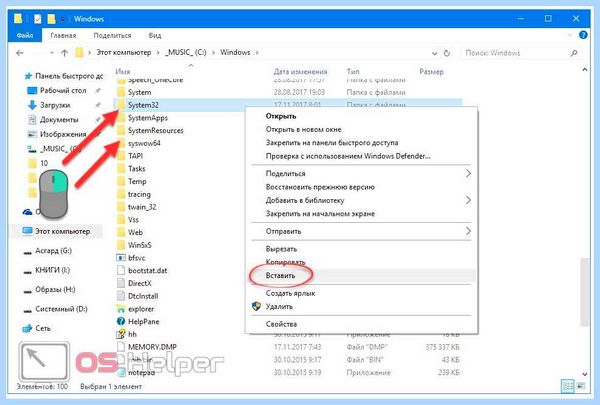Expand the address bar history dropdown
This screenshot has width=600, height=405.
(434, 53)
